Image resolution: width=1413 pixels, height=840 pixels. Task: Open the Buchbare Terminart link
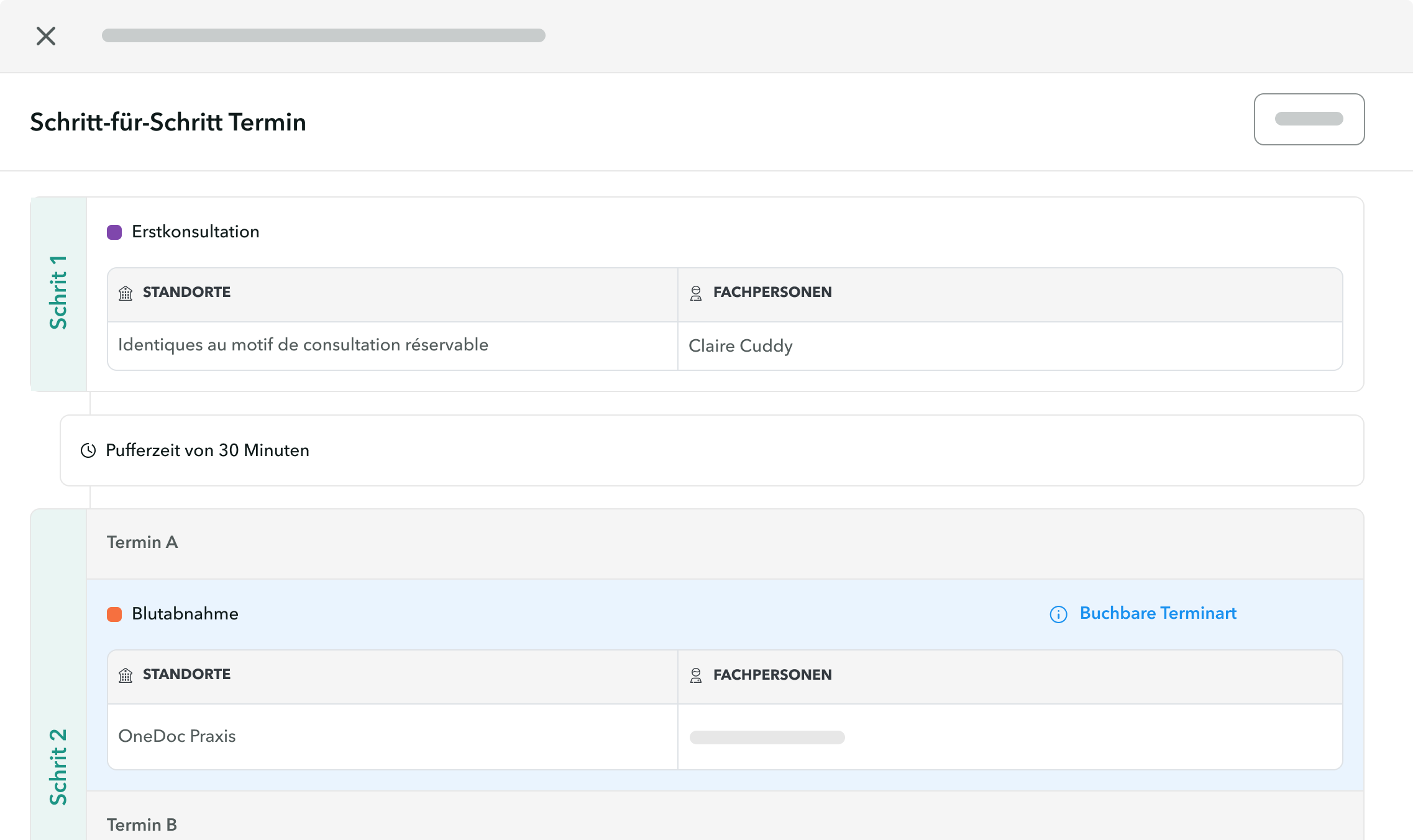tap(1158, 613)
